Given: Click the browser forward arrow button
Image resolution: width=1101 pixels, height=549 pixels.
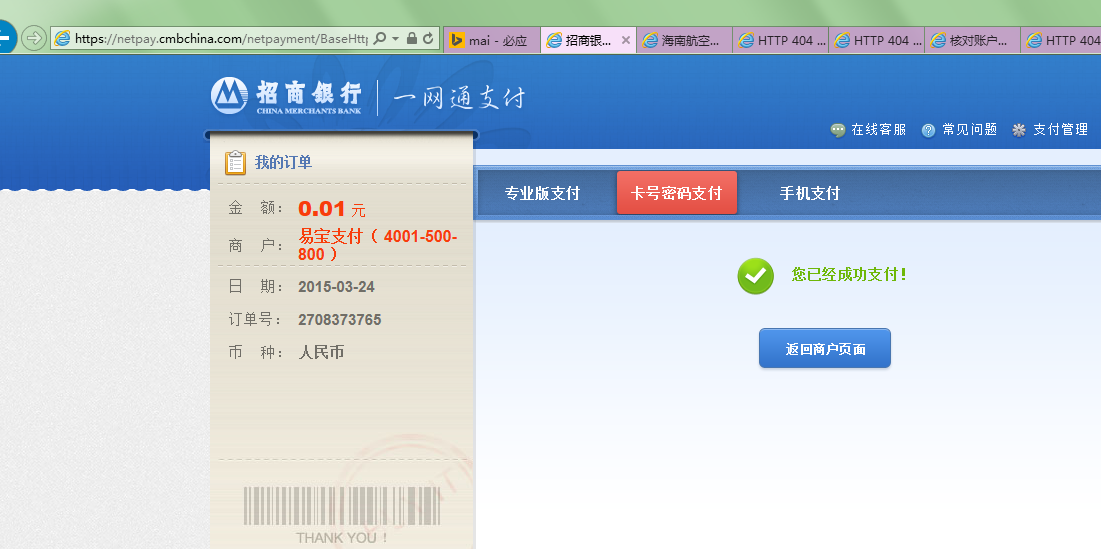Looking at the screenshot, I should [x=34, y=38].
